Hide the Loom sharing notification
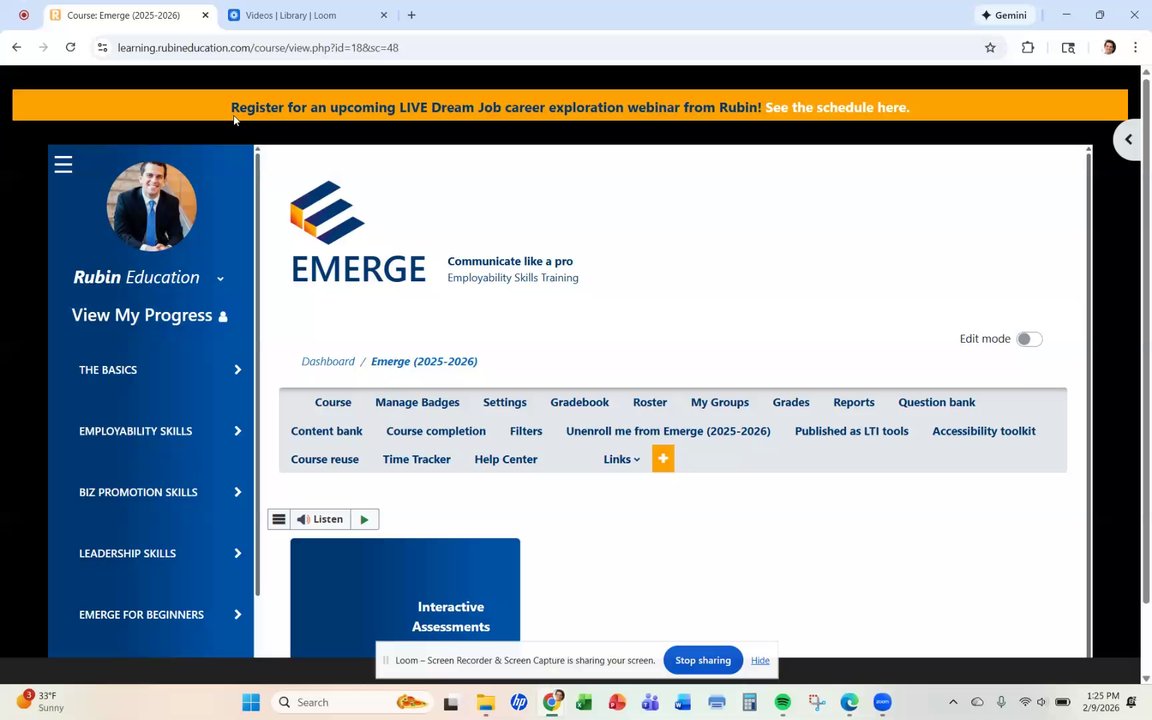The height and width of the screenshot is (720, 1152). (760, 660)
